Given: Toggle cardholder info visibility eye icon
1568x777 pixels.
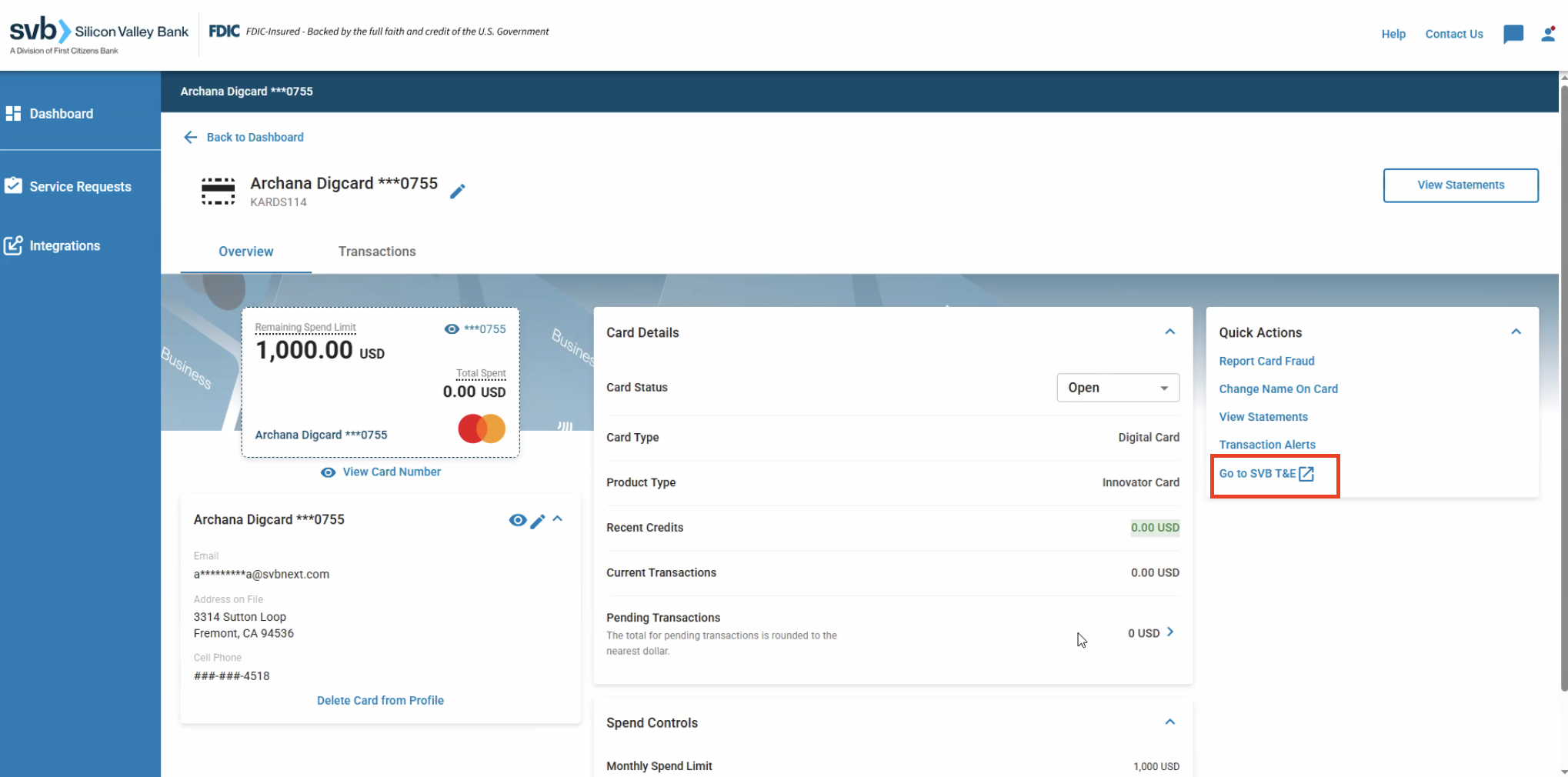Looking at the screenshot, I should pyautogui.click(x=518, y=521).
